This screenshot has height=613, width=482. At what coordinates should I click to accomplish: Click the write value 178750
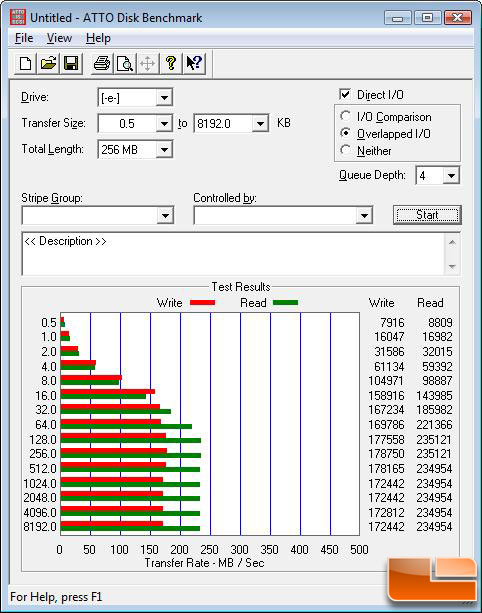(x=386, y=453)
